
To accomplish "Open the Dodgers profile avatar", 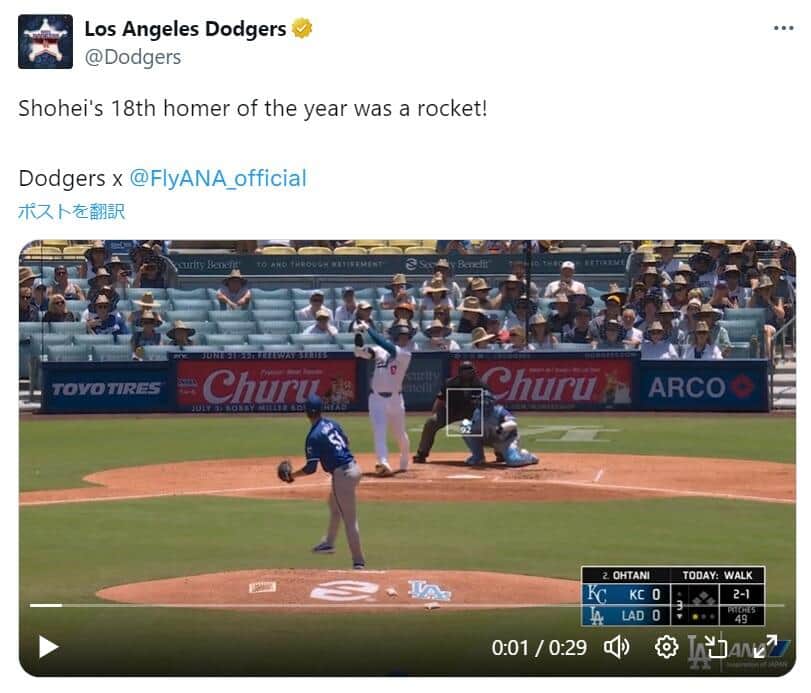I will tap(43, 42).
